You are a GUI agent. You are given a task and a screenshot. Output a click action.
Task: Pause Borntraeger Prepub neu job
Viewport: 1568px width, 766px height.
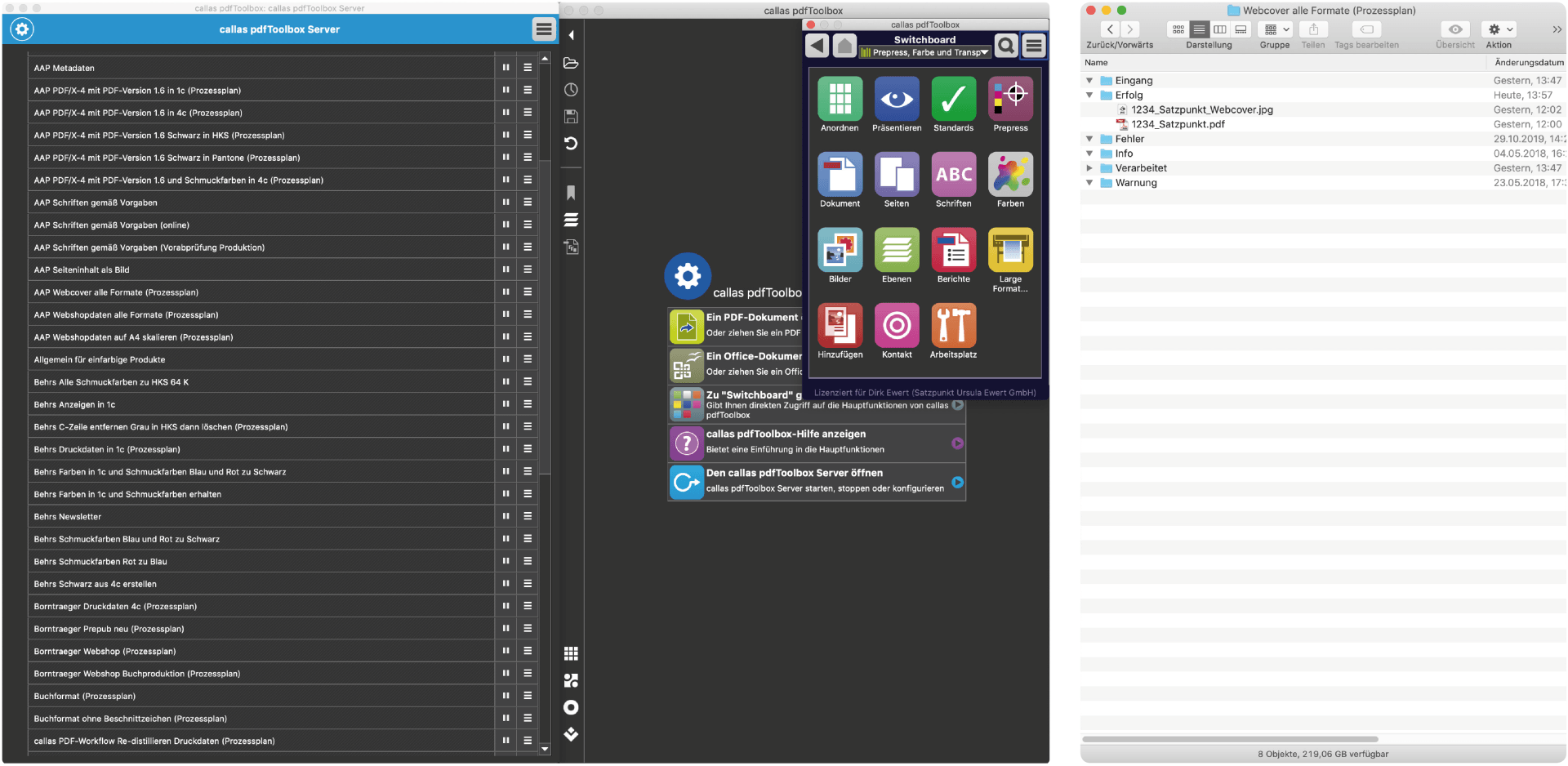tap(506, 629)
